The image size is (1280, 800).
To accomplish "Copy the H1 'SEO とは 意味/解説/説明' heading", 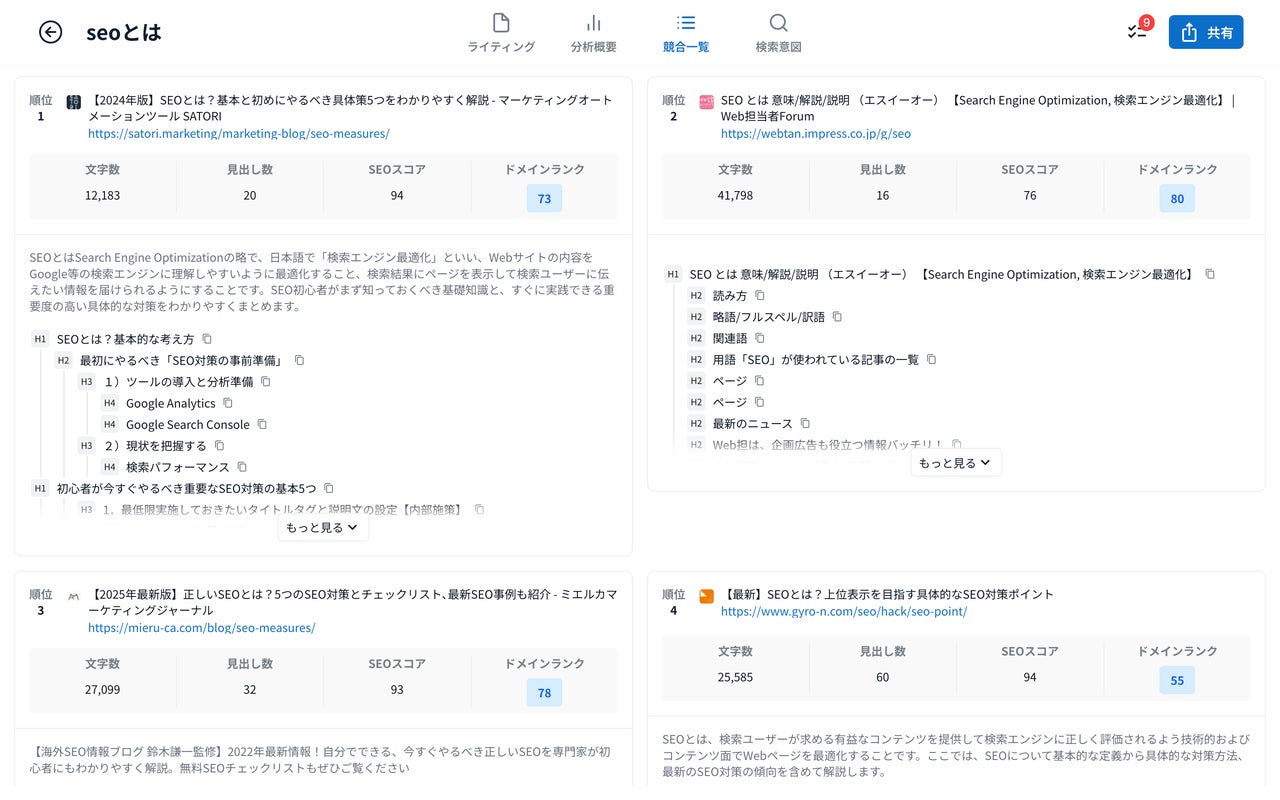I will [x=1210, y=274].
